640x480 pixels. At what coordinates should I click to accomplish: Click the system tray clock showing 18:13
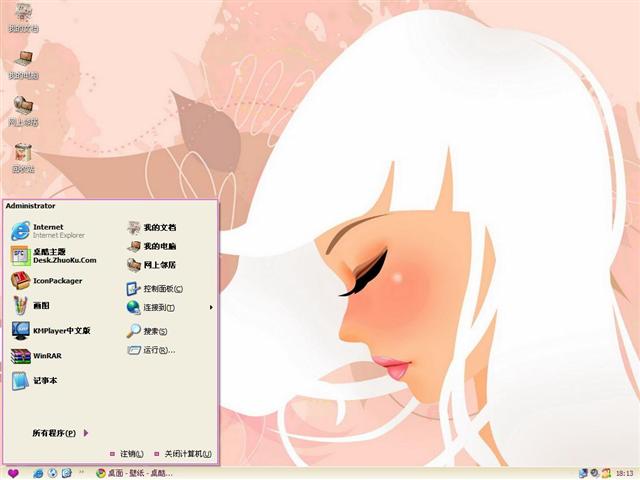tap(625, 472)
